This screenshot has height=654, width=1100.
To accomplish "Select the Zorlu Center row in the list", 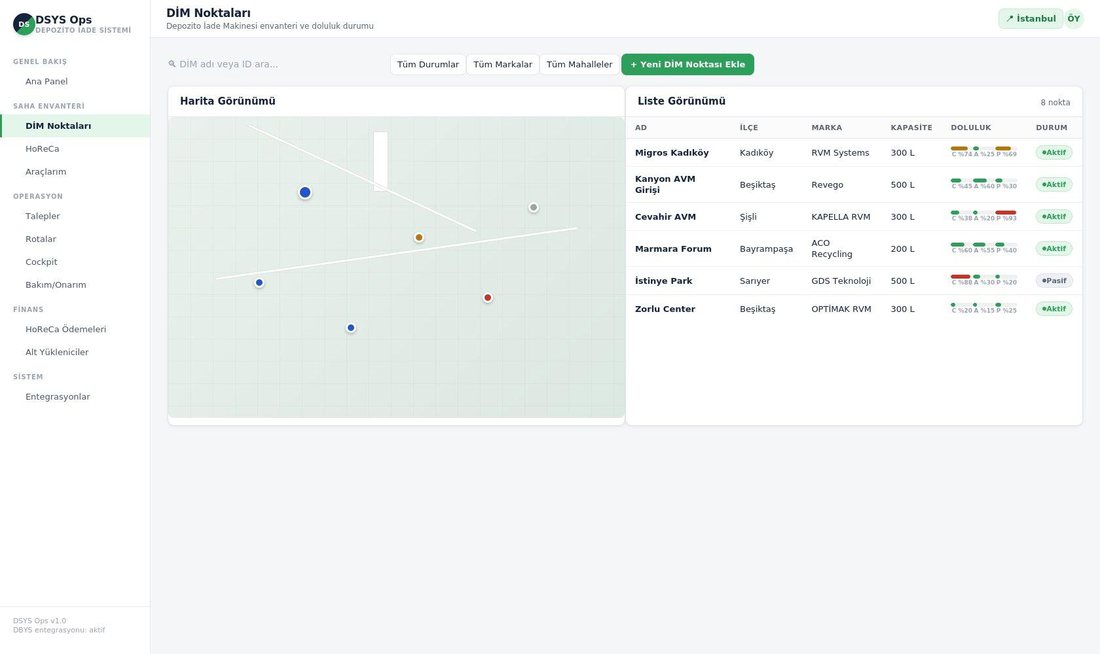I will point(854,309).
